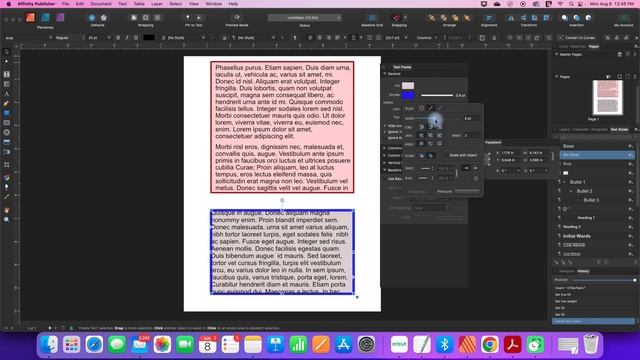The height and width of the screenshot is (360, 640).
Task: Click the white Fill color swatch
Action: [408, 86]
